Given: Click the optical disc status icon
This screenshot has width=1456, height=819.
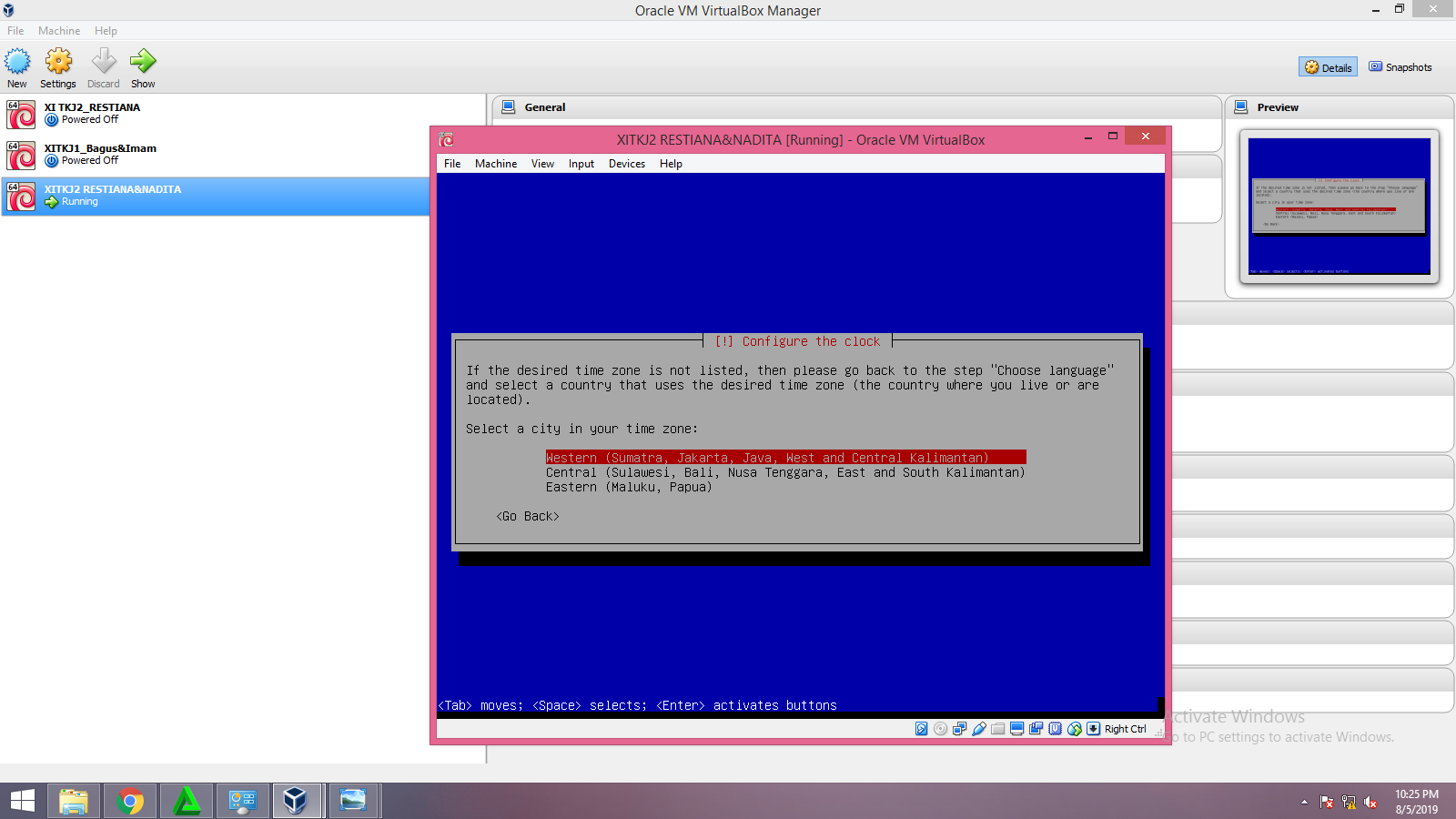Looking at the screenshot, I should [940, 729].
